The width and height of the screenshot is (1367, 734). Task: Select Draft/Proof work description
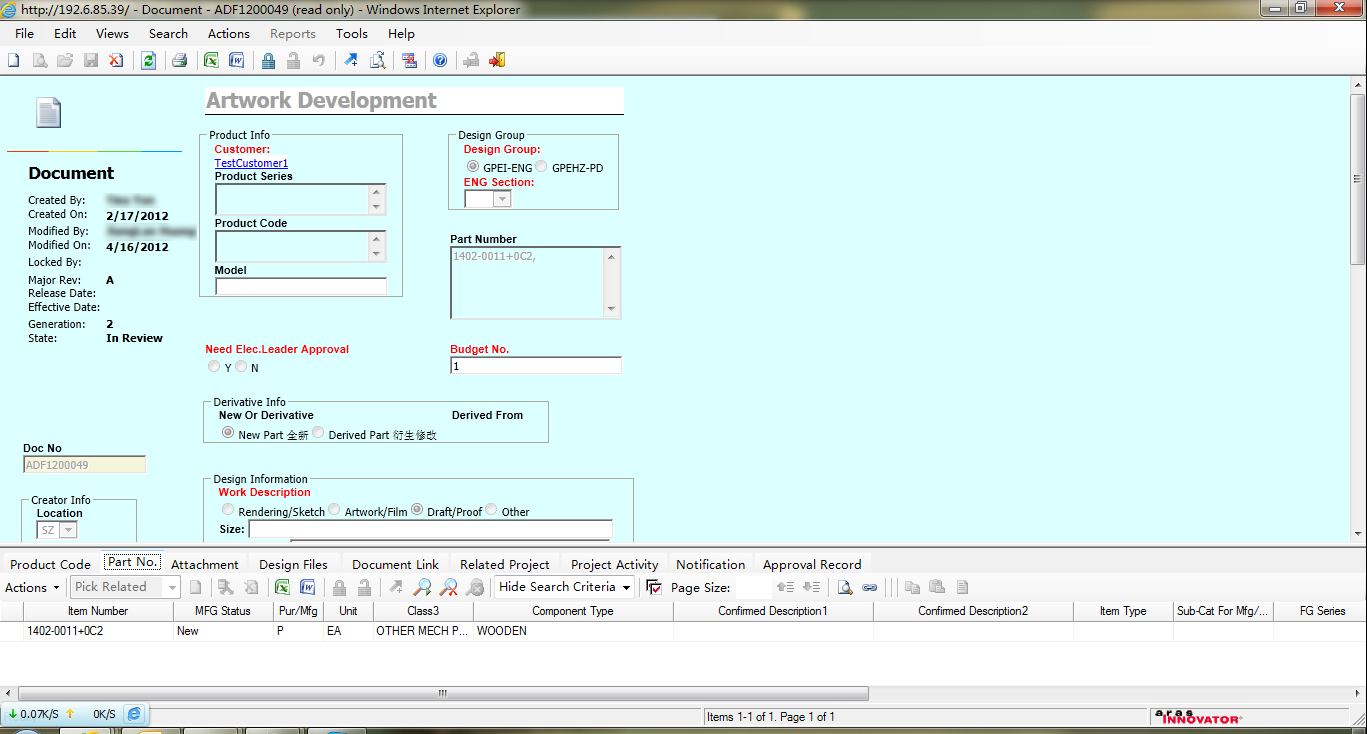(417, 510)
